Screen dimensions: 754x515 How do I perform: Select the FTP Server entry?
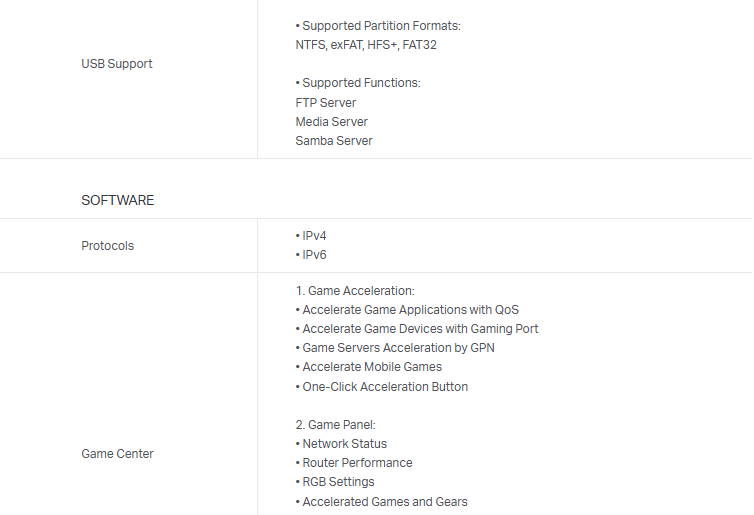(x=326, y=103)
